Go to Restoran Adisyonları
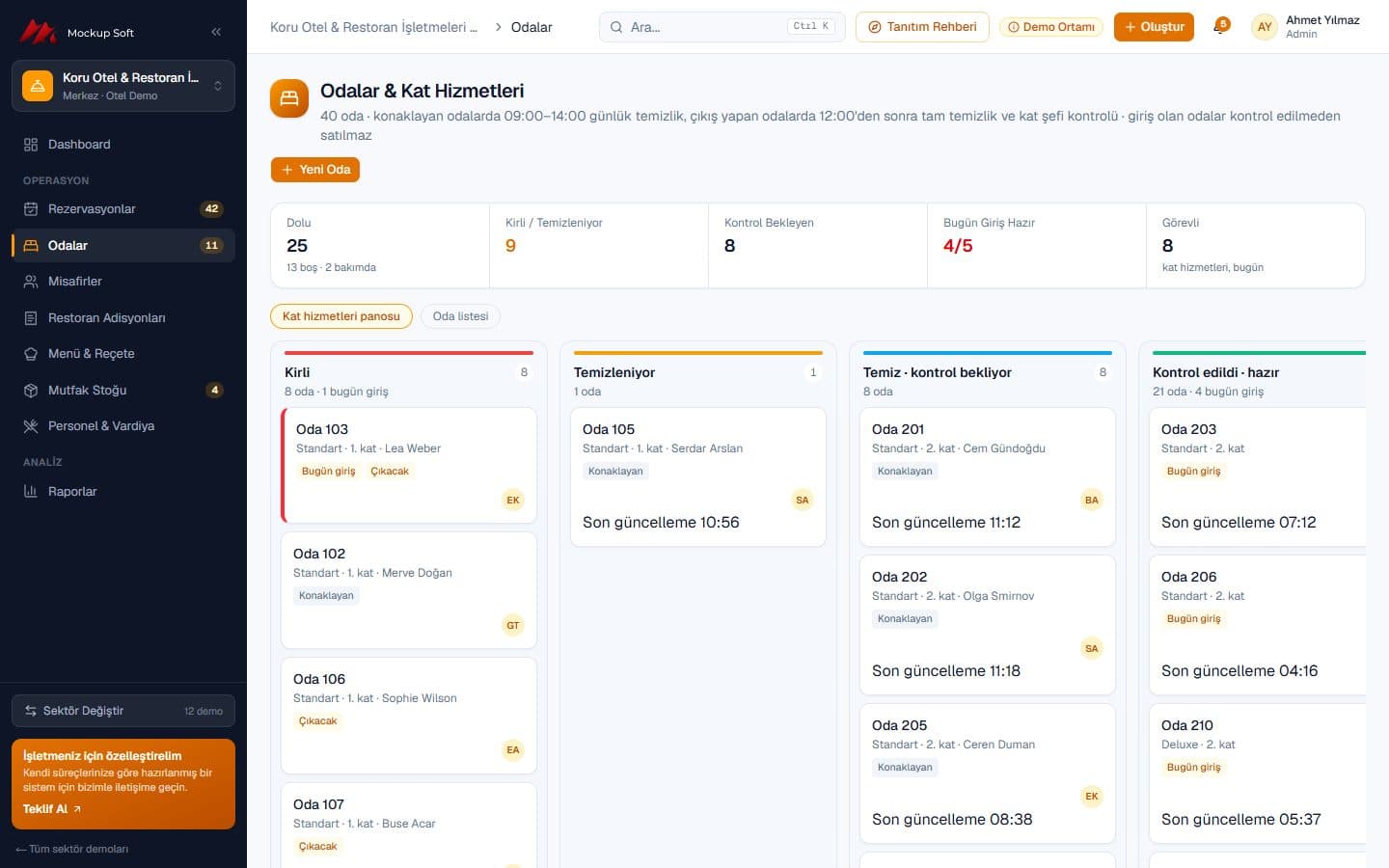The image size is (1389, 868). click(x=123, y=317)
